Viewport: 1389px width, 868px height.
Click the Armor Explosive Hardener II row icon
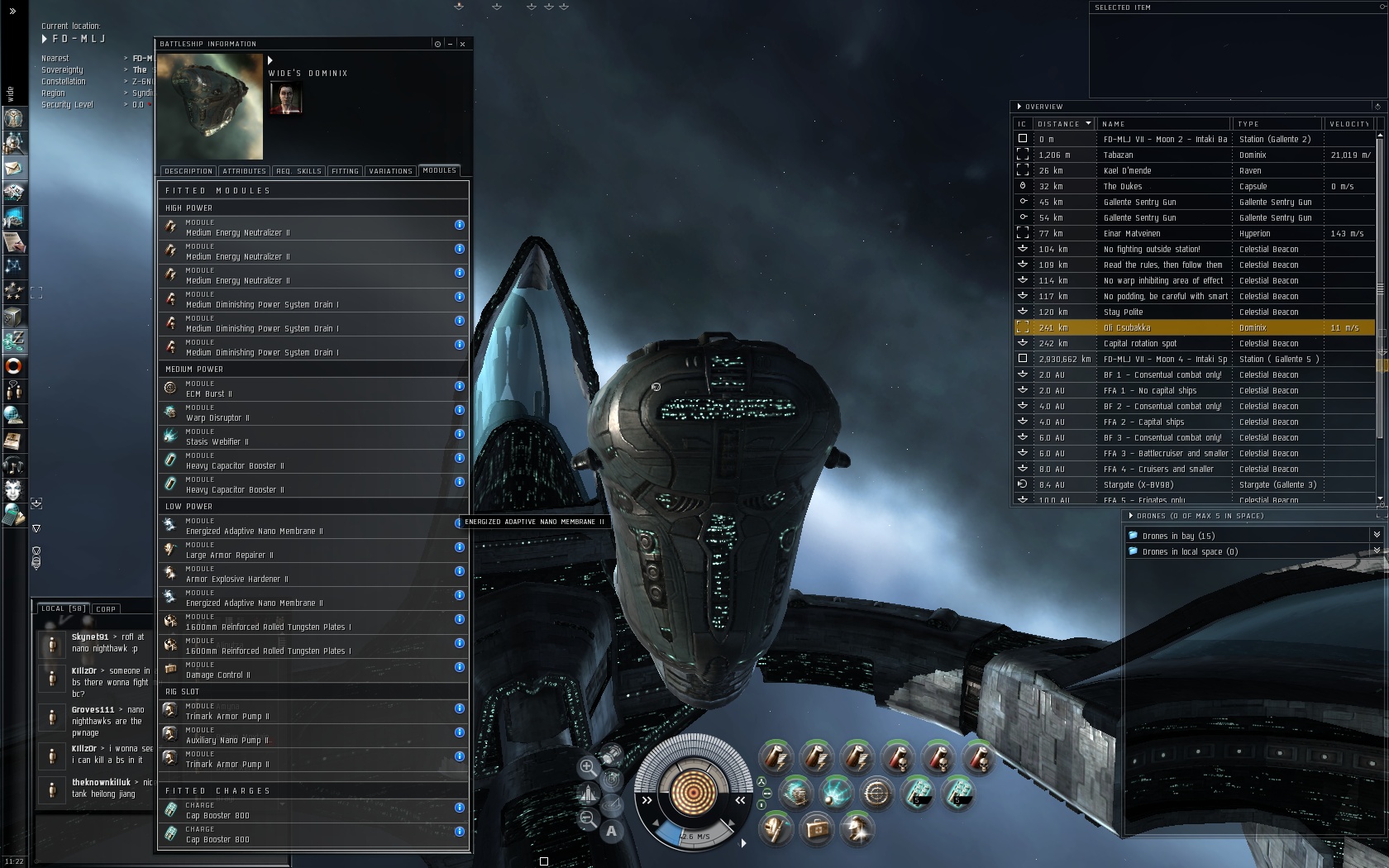170,573
